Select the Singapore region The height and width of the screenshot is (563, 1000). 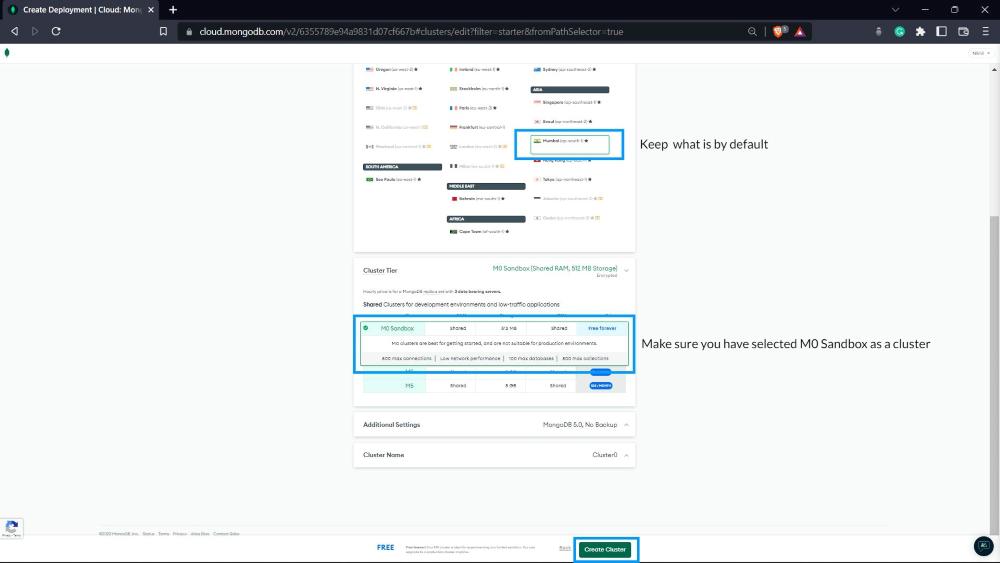567,102
